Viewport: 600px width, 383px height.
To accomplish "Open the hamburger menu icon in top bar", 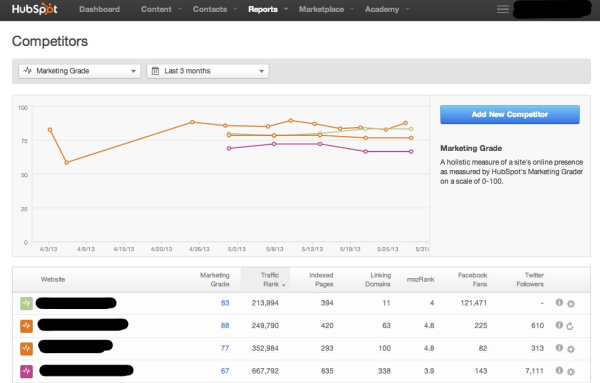I will coord(503,9).
